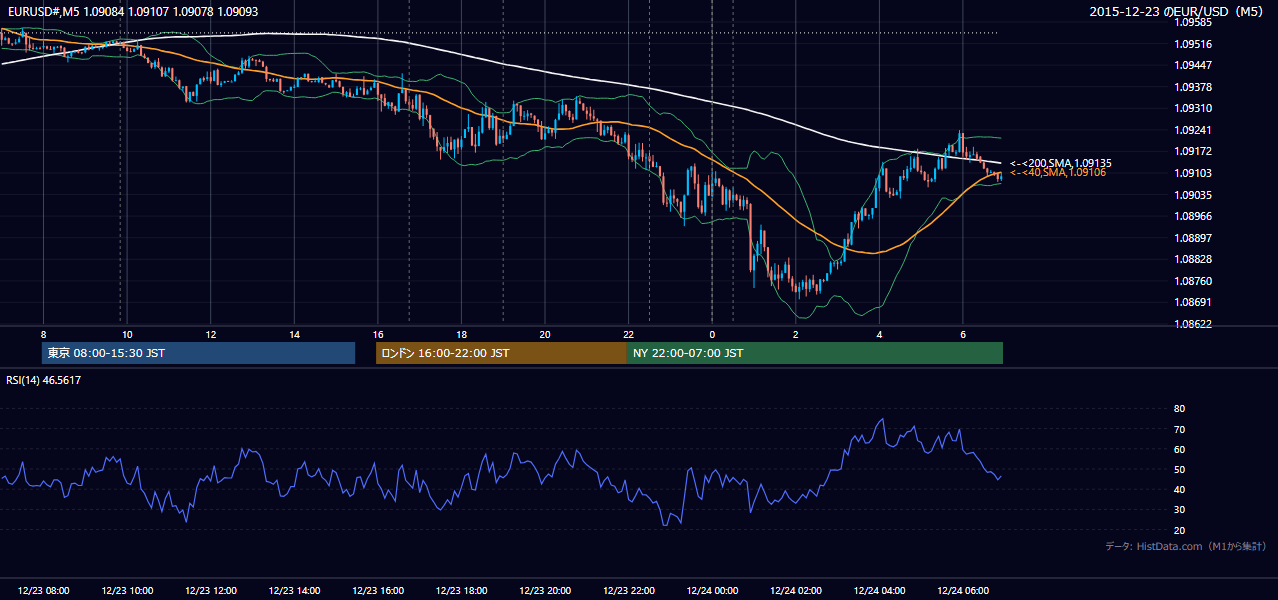Click price axis value 1.08828
This screenshot has height=600, width=1278.
tap(1193, 259)
